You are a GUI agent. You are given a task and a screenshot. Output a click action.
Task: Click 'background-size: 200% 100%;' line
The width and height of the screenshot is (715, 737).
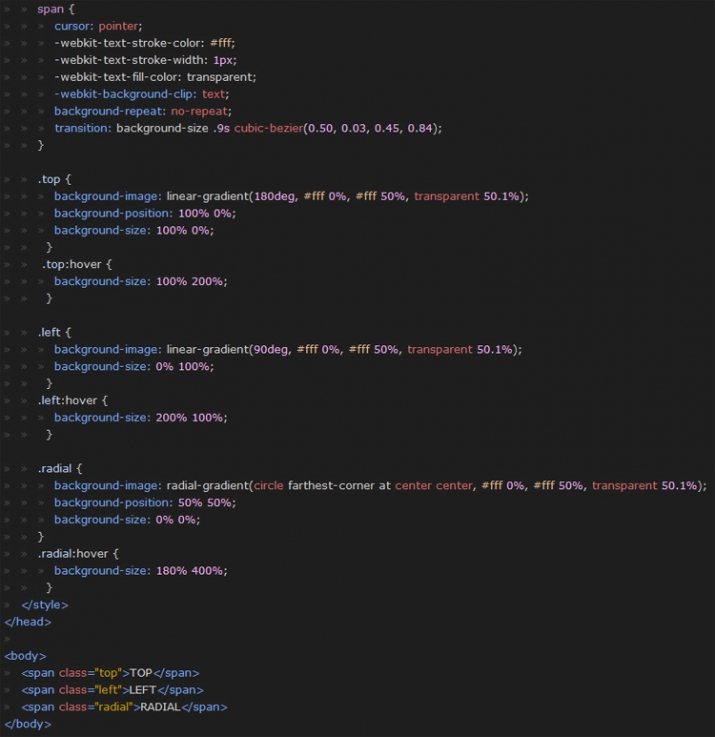(141, 417)
